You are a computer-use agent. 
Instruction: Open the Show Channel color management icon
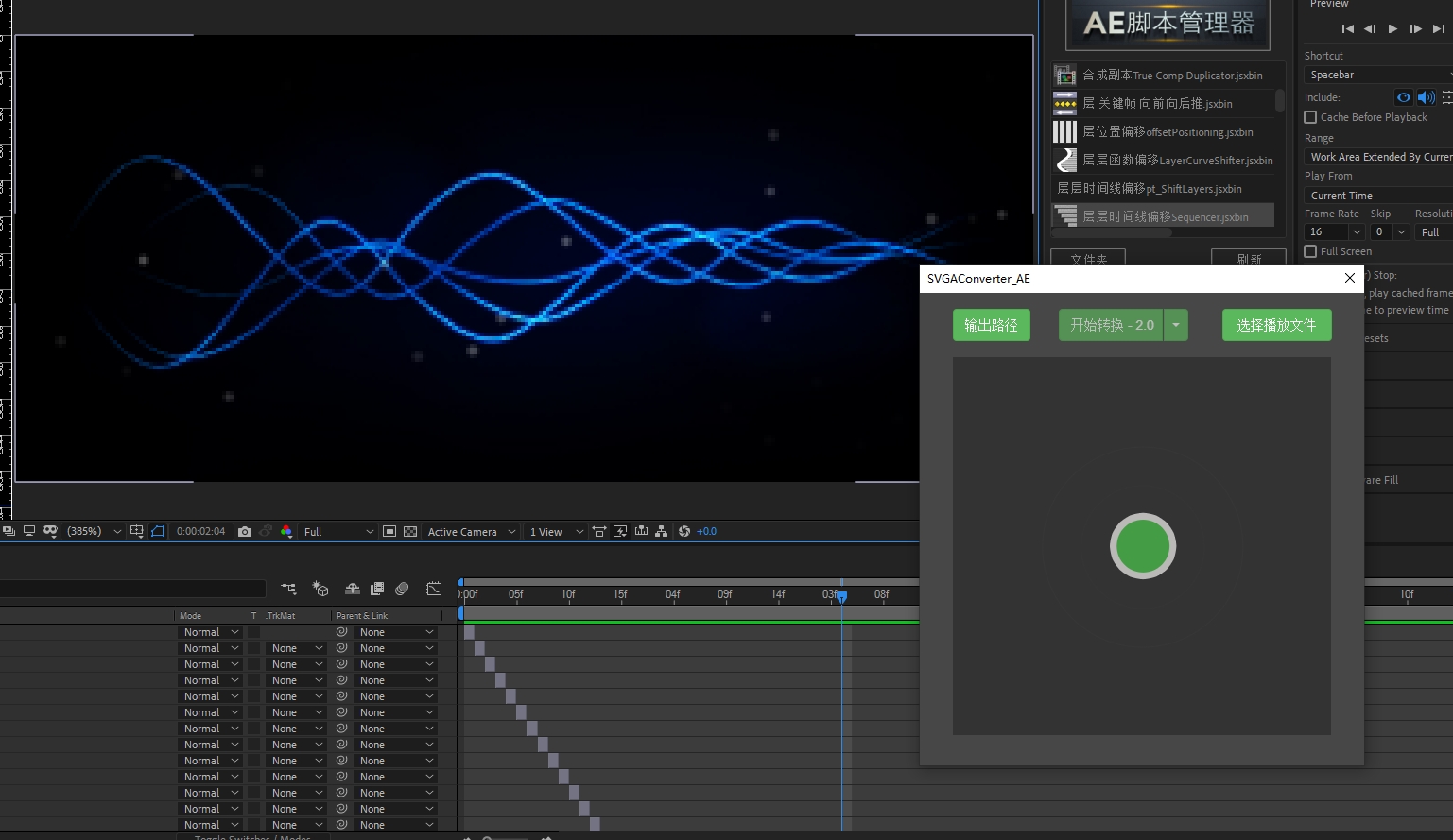point(286,531)
